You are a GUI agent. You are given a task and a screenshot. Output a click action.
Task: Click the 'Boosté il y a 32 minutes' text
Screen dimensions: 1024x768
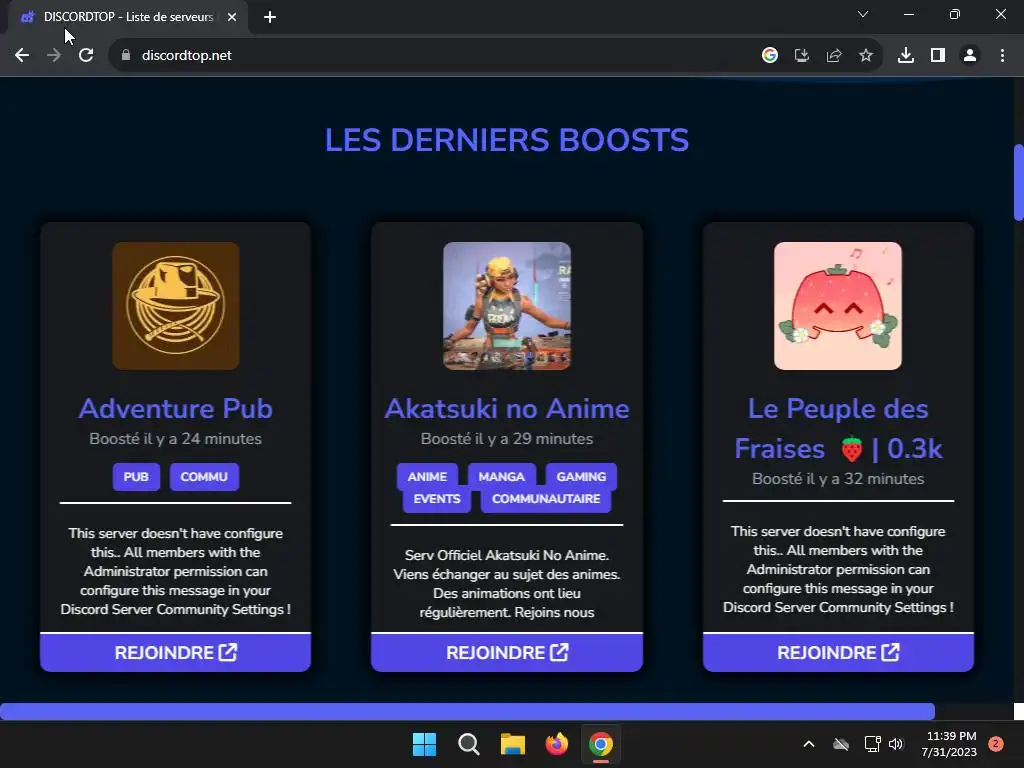click(x=838, y=479)
